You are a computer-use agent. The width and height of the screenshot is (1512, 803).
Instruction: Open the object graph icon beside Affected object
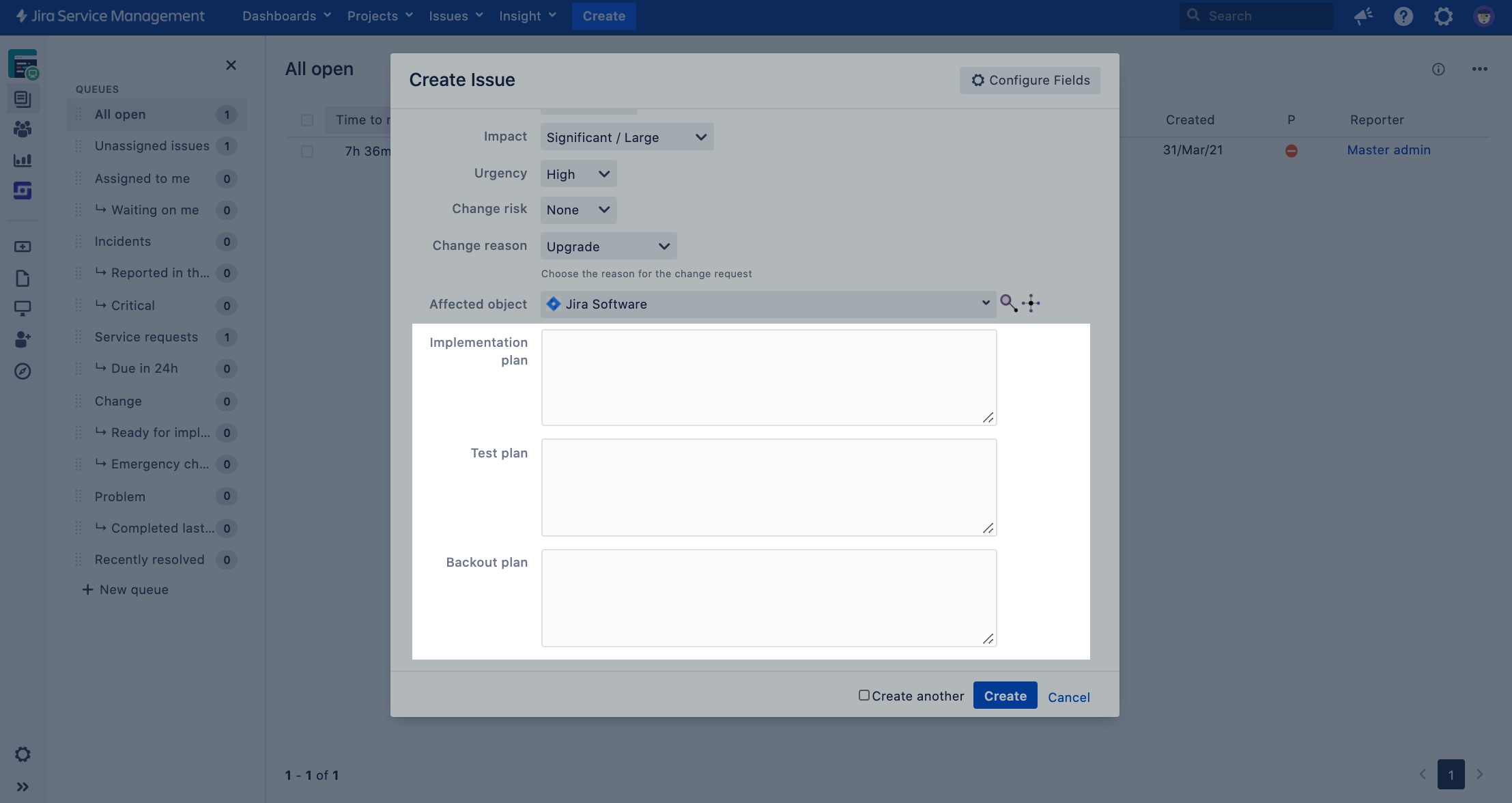pos(1031,303)
